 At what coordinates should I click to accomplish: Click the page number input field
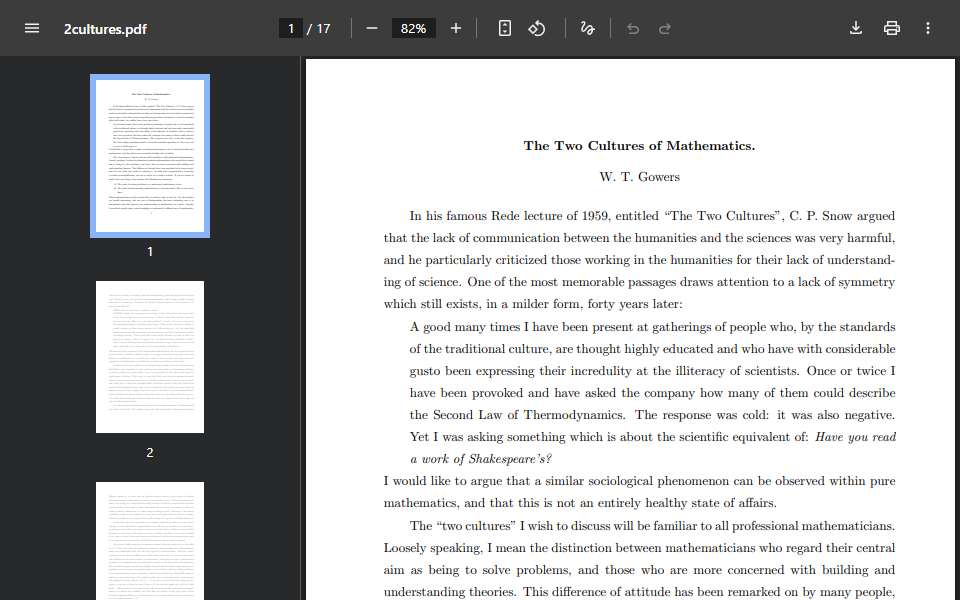pyautogui.click(x=290, y=28)
